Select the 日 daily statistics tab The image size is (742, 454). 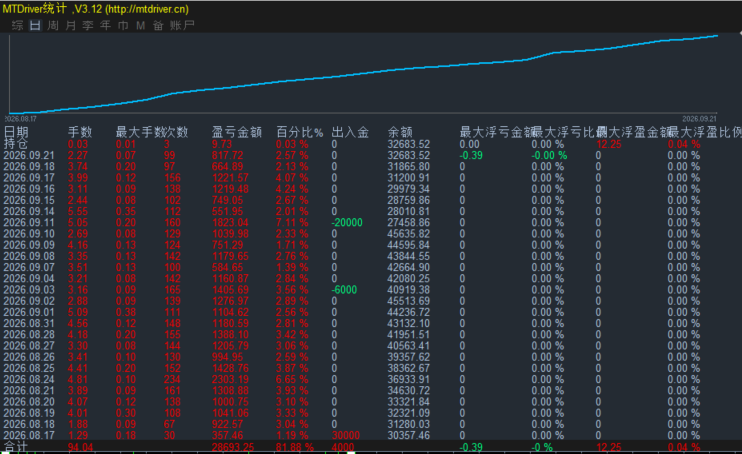(35, 25)
